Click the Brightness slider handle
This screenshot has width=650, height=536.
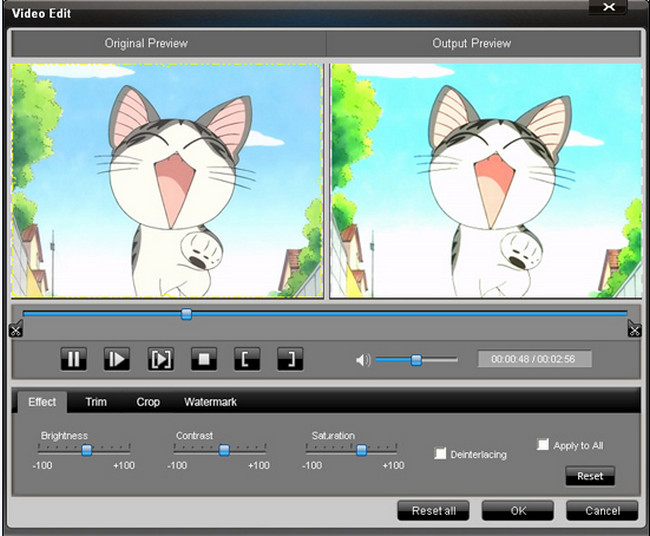coord(87,450)
